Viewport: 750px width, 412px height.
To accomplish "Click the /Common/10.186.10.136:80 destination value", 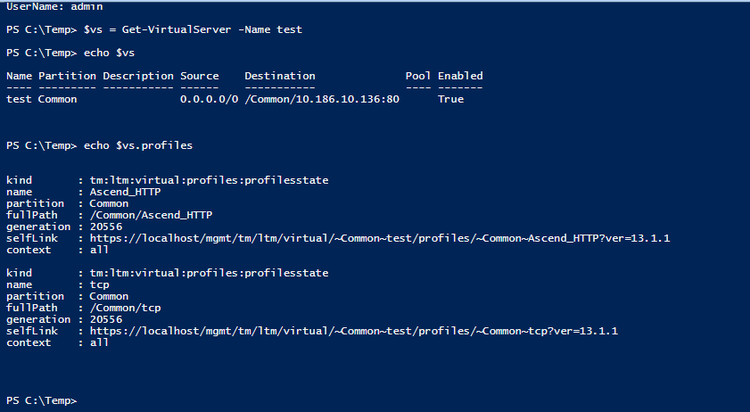I will click(322, 99).
